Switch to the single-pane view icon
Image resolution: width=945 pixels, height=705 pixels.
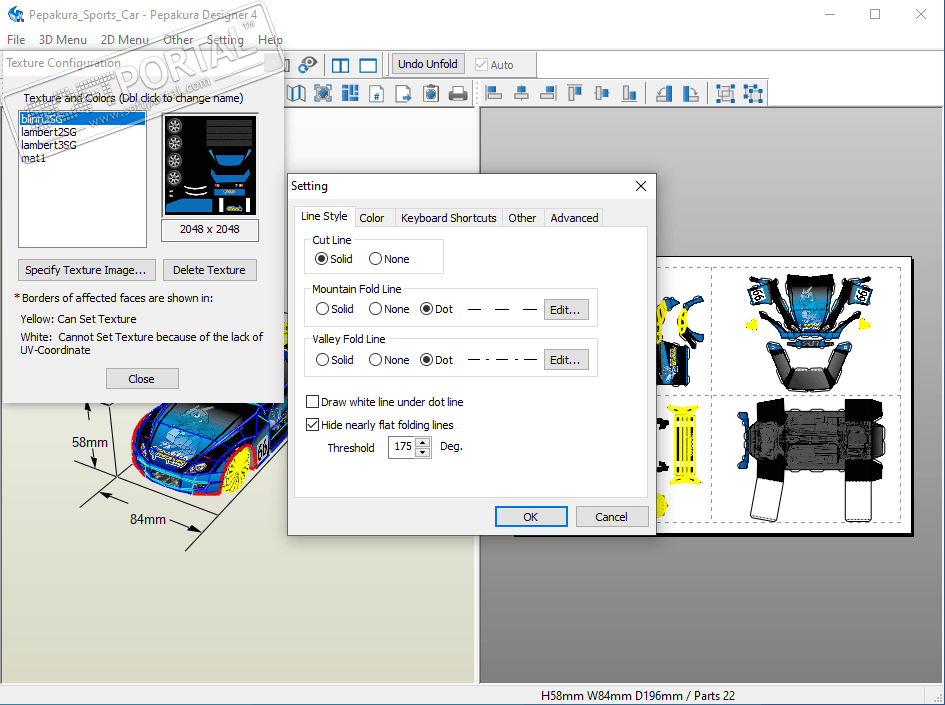pyautogui.click(x=368, y=65)
